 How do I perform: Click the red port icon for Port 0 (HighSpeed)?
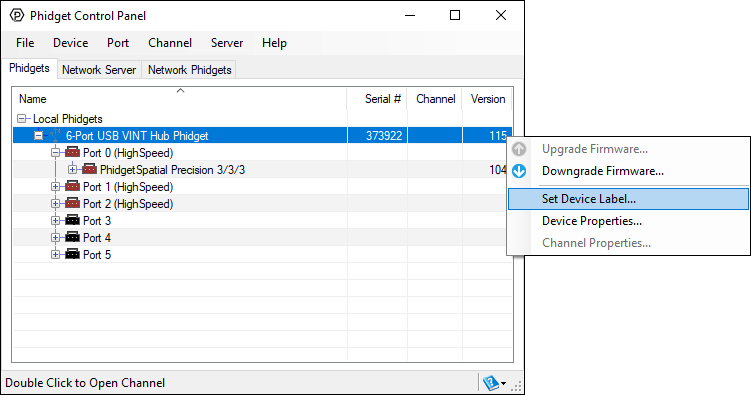point(72,153)
